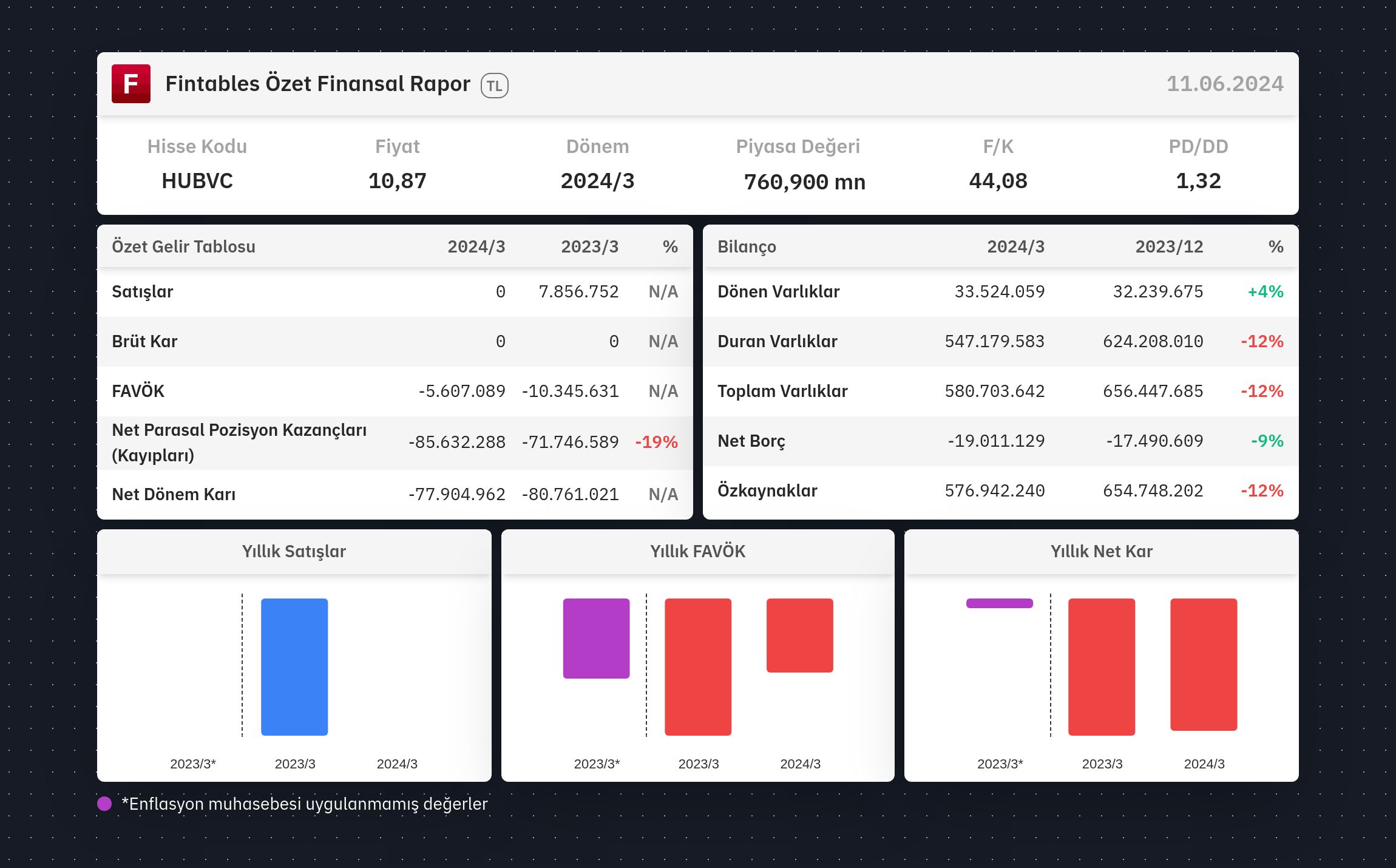Viewport: 1396px width, 868px height.
Task: Click the Dönen Varlıklar value 33.524.059
Action: [1000, 291]
